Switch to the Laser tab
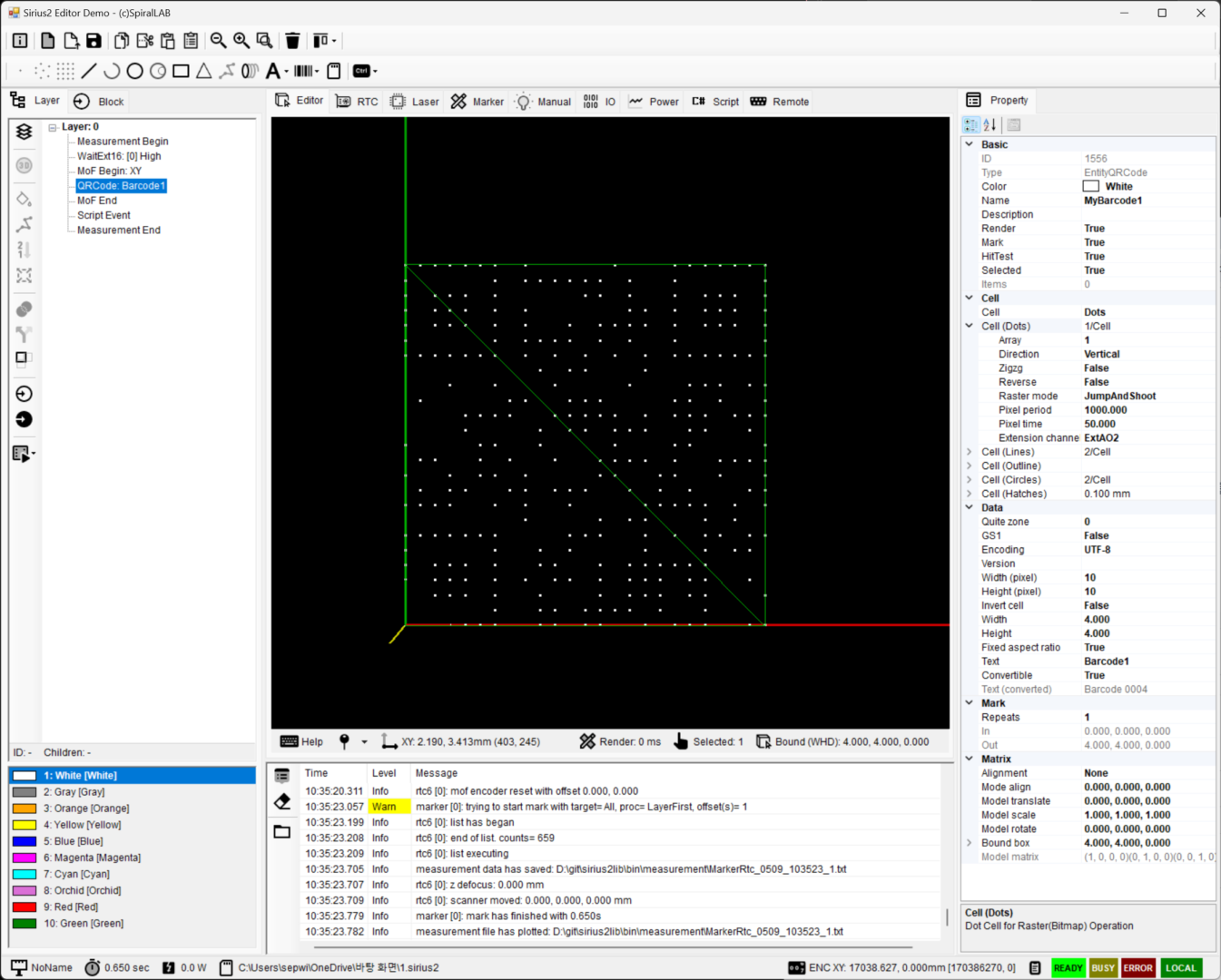The height and width of the screenshot is (980, 1221). click(415, 102)
